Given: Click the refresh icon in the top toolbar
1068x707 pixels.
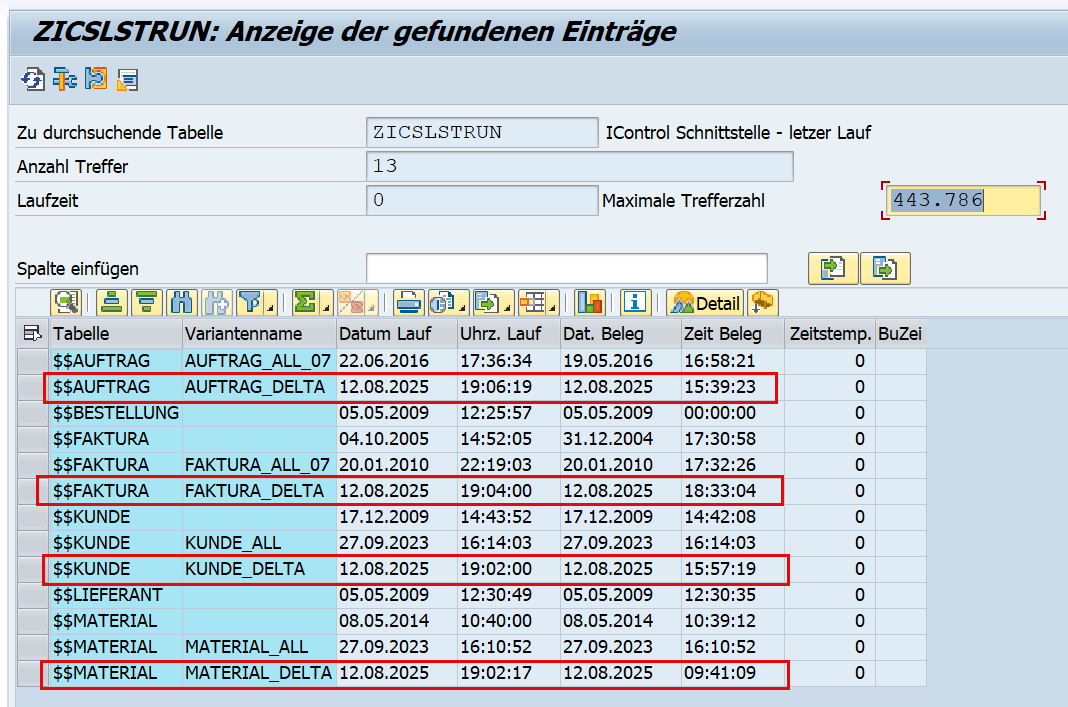Looking at the screenshot, I should 33,78.
